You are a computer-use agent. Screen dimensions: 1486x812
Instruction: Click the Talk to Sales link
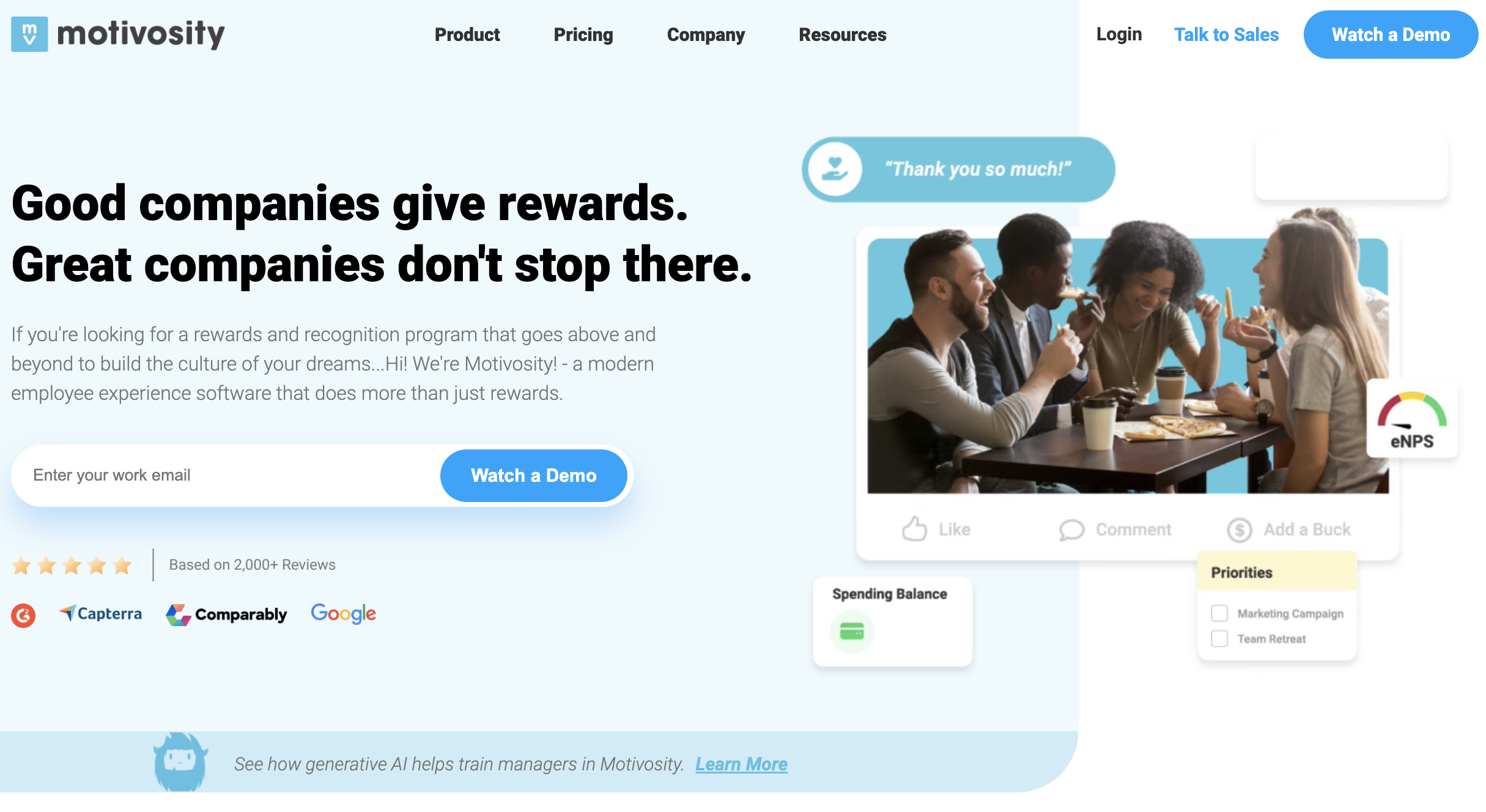[1226, 35]
